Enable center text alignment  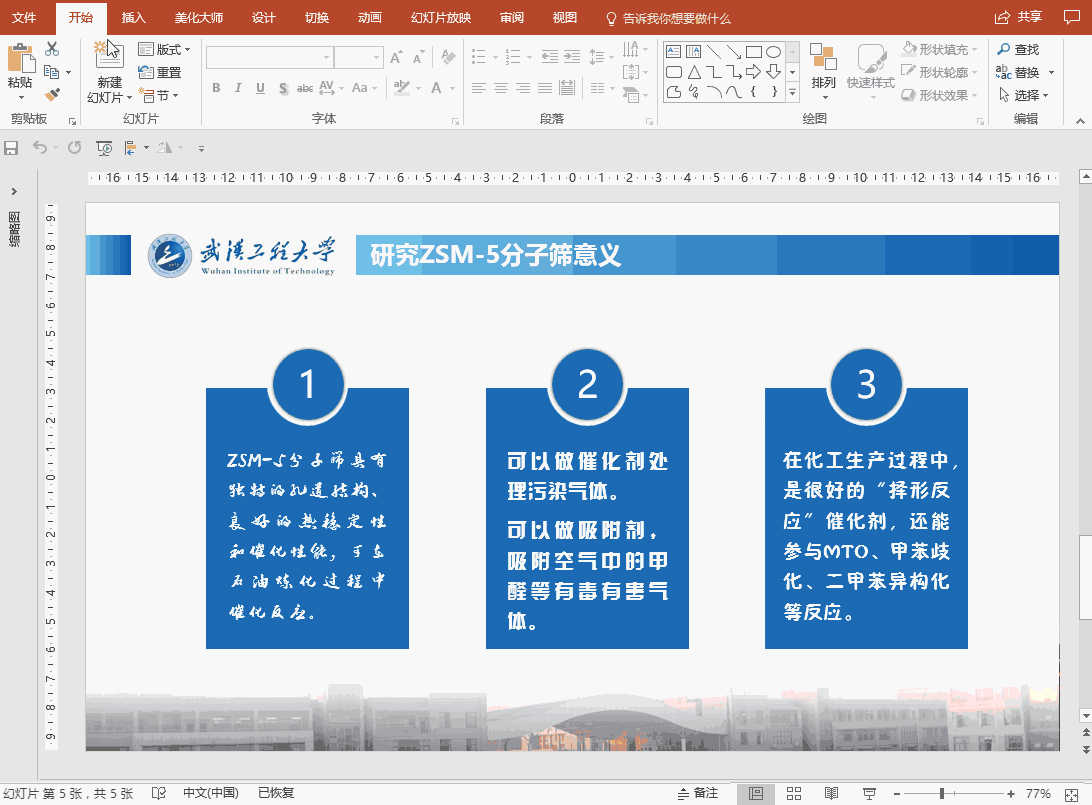(500, 88)
